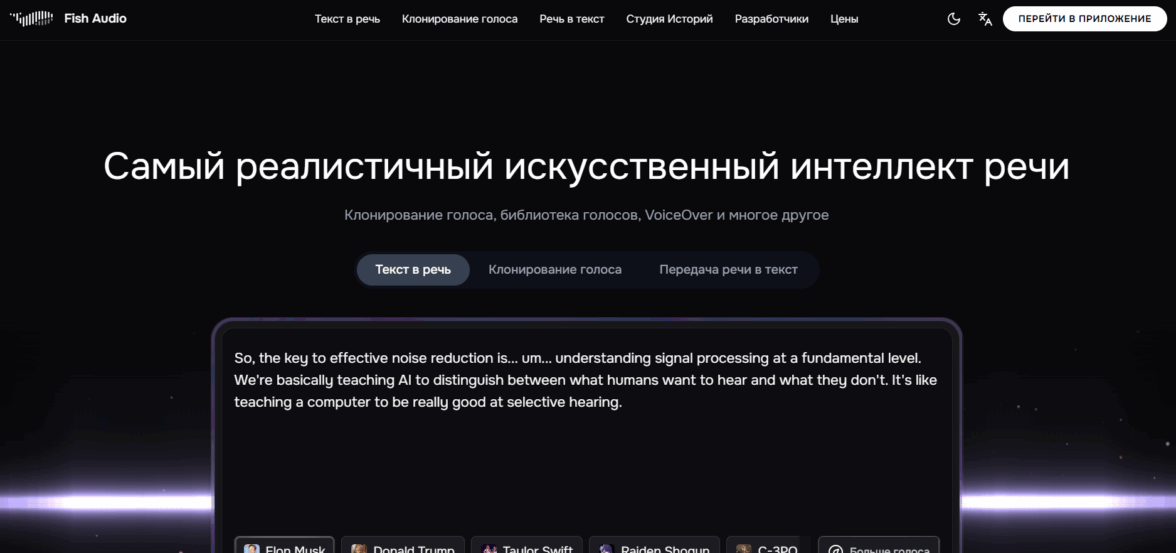Viewport: 1176px width, 553px height.
Task: View the Цены pricing page
Action: 844,19
